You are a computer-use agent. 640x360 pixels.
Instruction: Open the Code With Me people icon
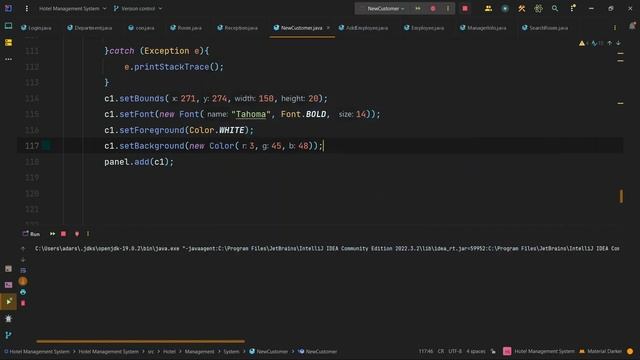pyautogui.click(x=488, y=8)
